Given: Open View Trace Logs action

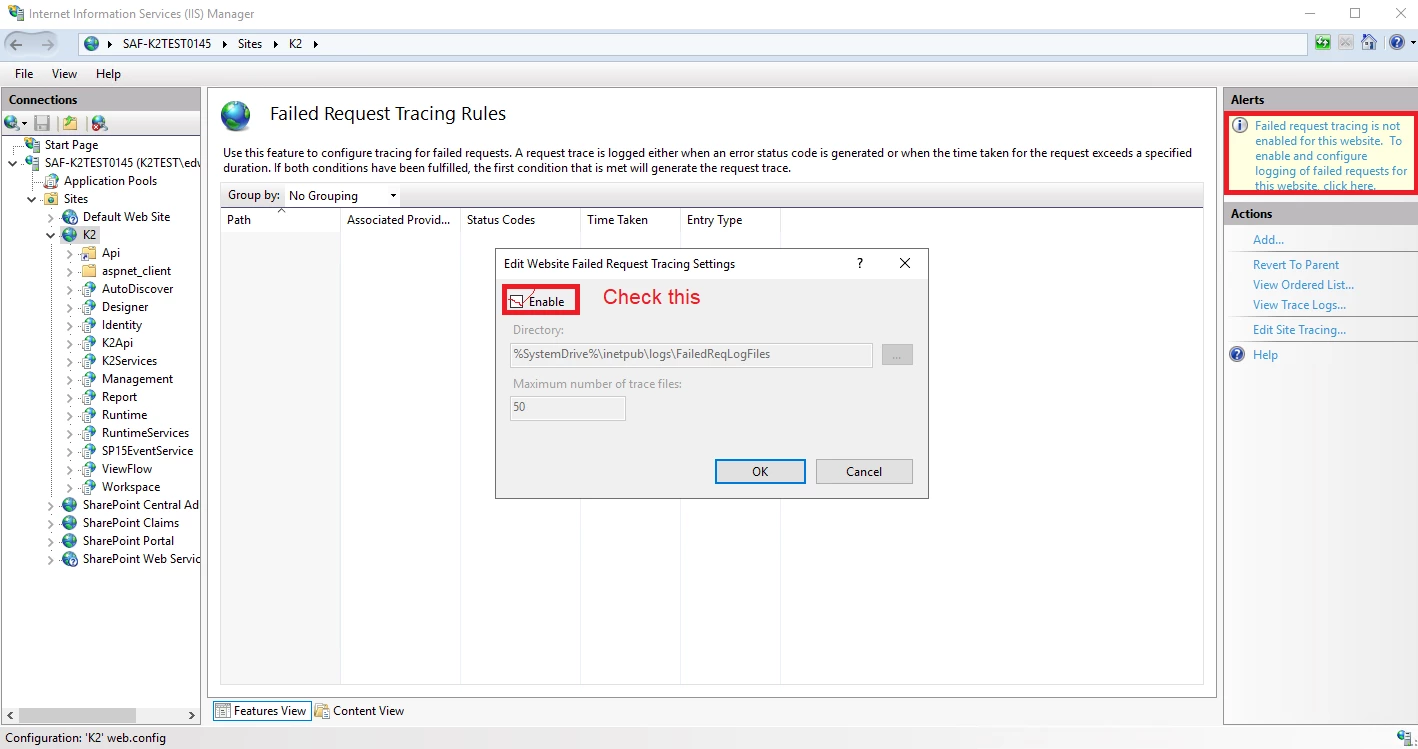Looking at the screenshot, I should coord(1299,305).
